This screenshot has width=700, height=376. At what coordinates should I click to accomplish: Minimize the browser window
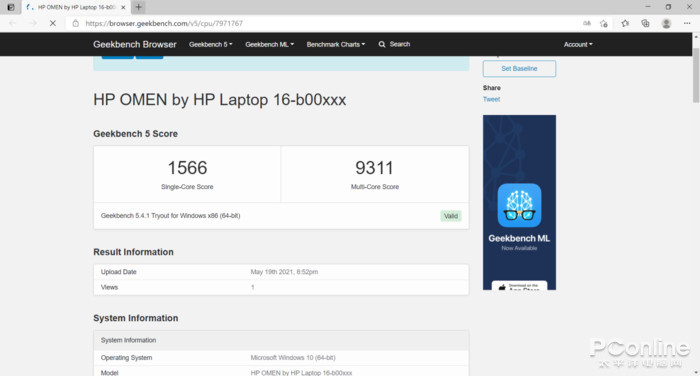[x=648, y=7]
